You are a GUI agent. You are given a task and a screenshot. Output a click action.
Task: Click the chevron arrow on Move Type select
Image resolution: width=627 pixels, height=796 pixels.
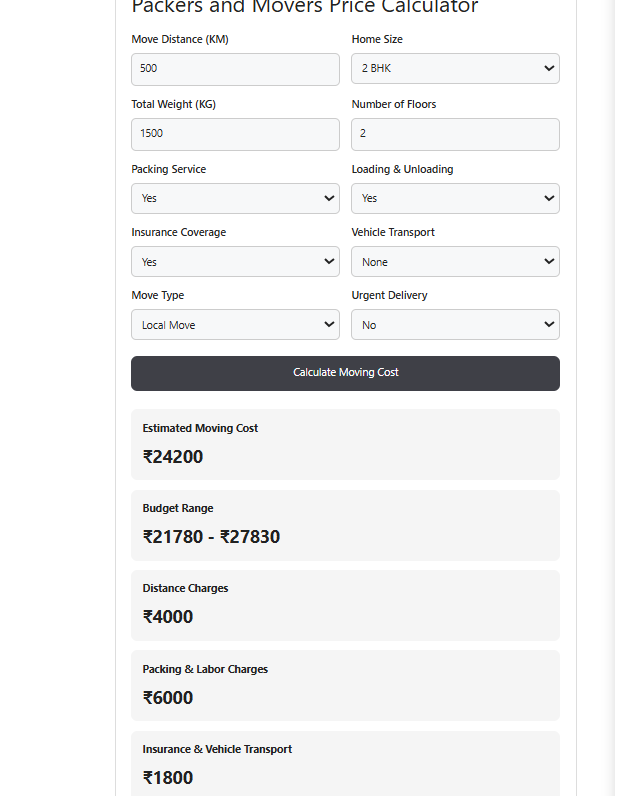click(x=329, y=324)
